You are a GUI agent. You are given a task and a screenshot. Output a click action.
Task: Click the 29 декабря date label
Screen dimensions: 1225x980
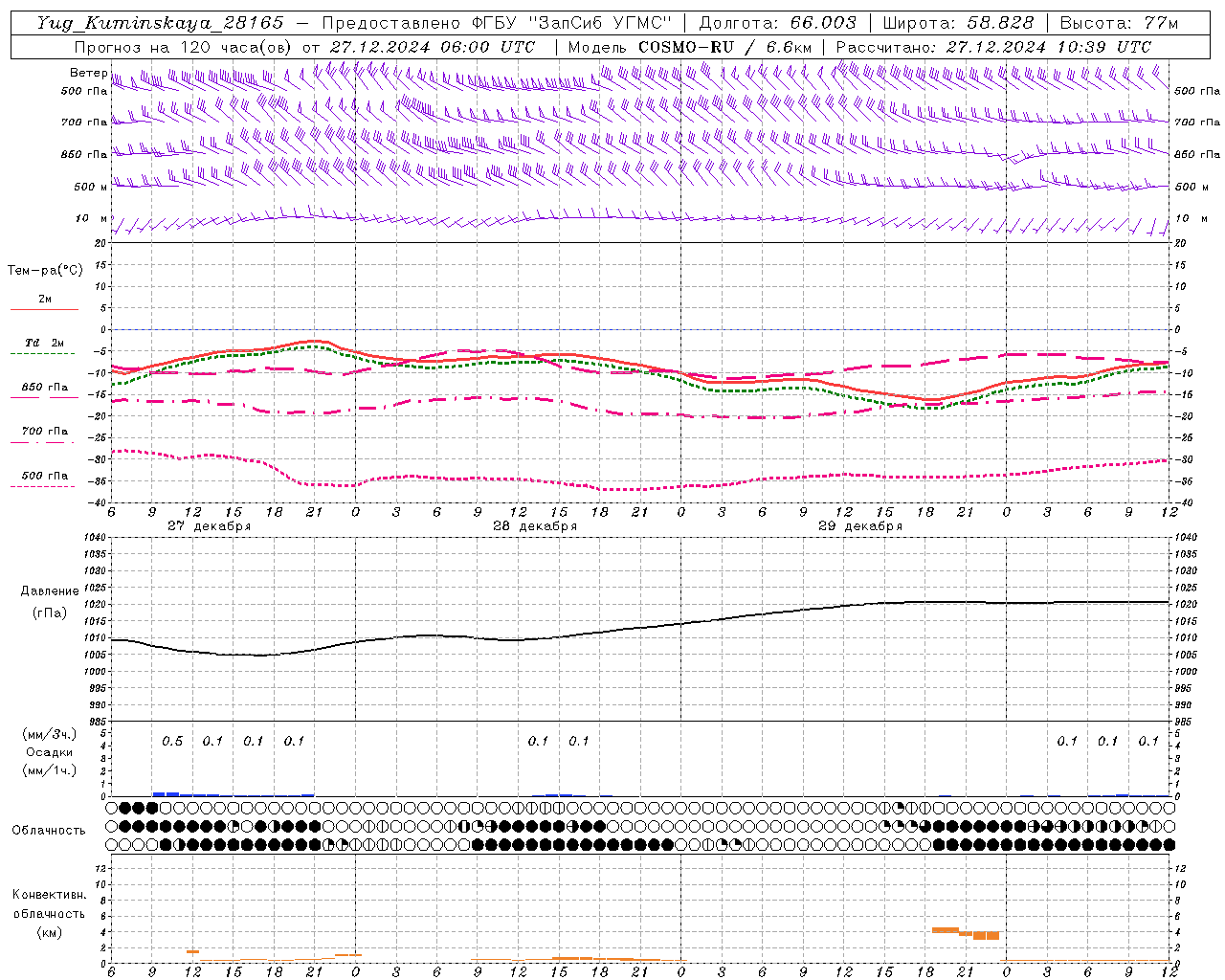coord(860,526)
